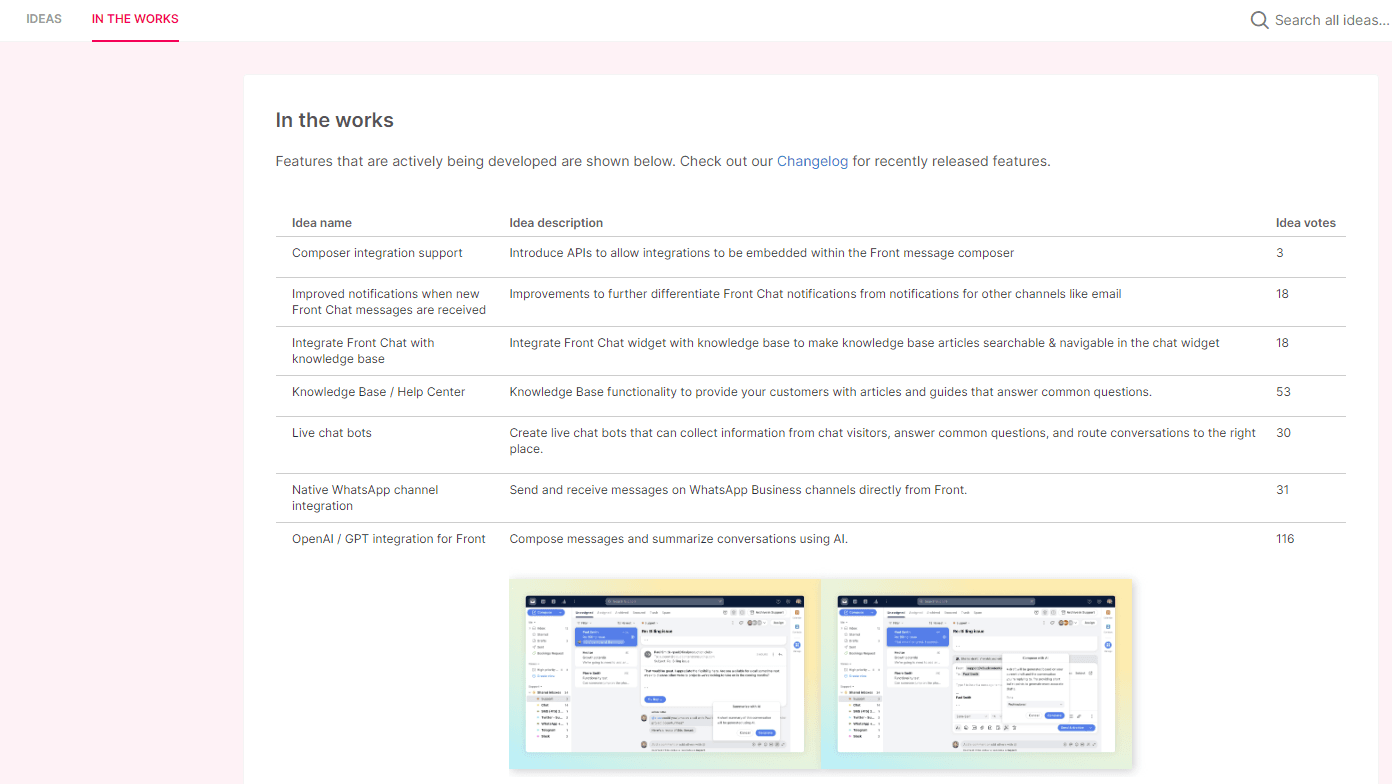
Task: Click the Idea votes column header
Action: [x=1306, y=223]
